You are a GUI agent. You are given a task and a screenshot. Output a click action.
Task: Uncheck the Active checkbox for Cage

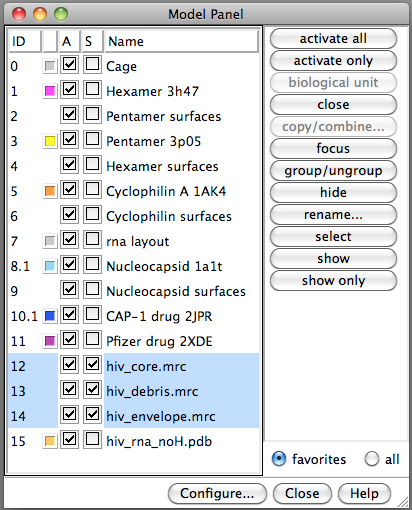(69, 64)
